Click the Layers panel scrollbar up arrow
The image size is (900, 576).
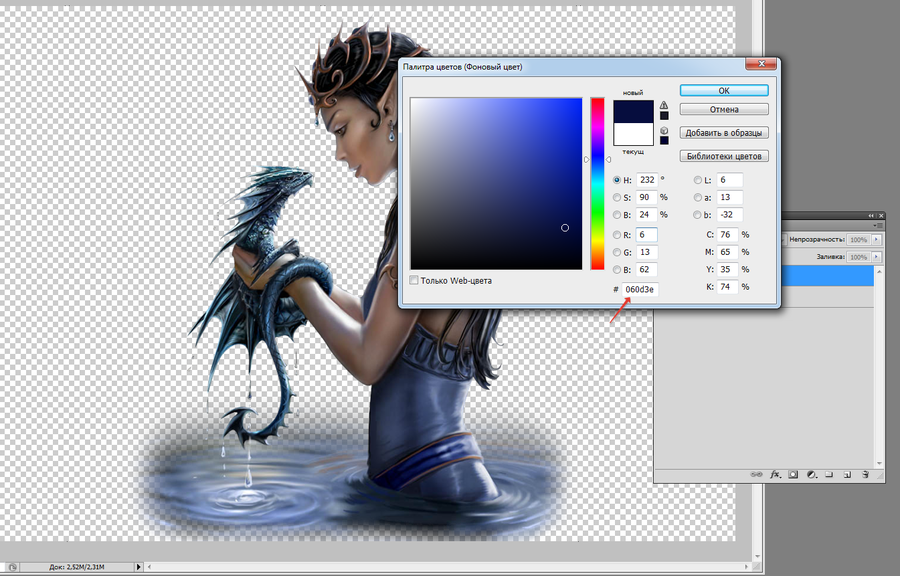click(879, 270)
